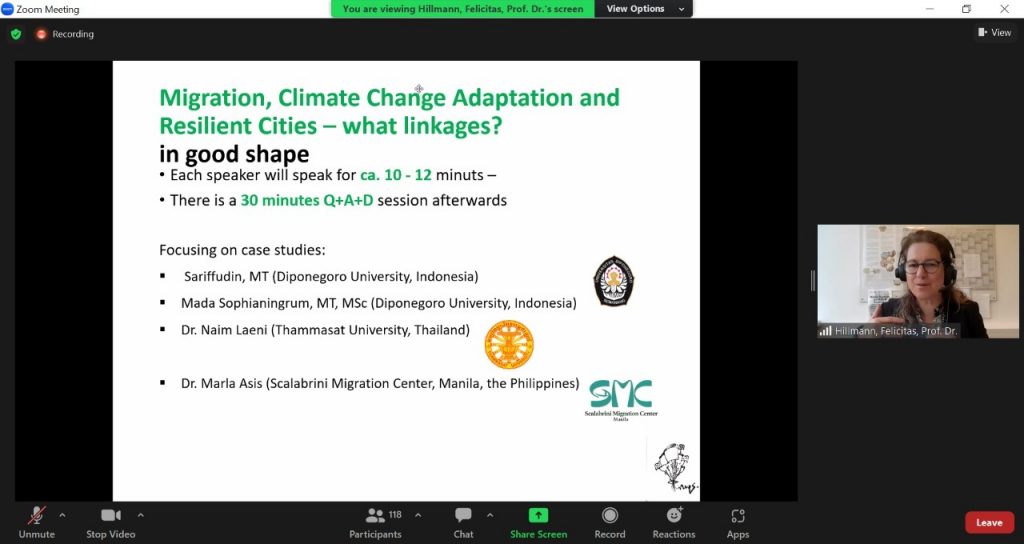The width and height of the screenshot is (1024, 544).
Task: Expand the Chat options caret
Action: tap(489, 515)
